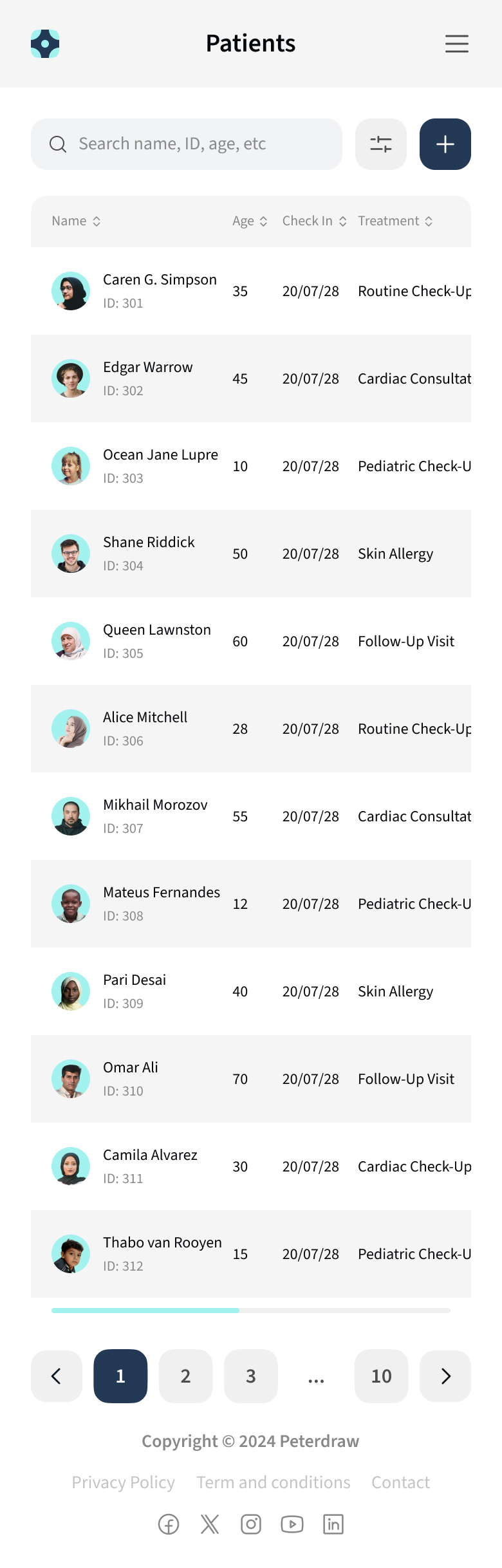Click the search magnifier icon

click(x=58, y=144)
